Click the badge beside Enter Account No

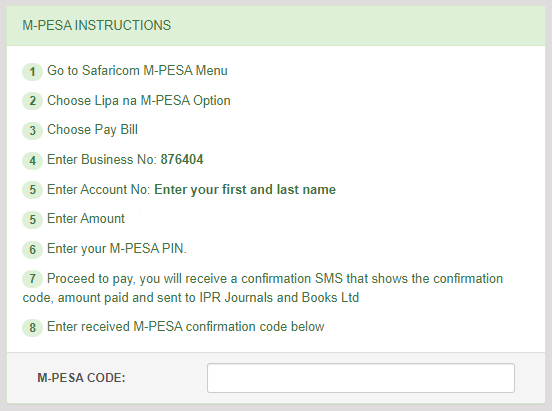32,190
